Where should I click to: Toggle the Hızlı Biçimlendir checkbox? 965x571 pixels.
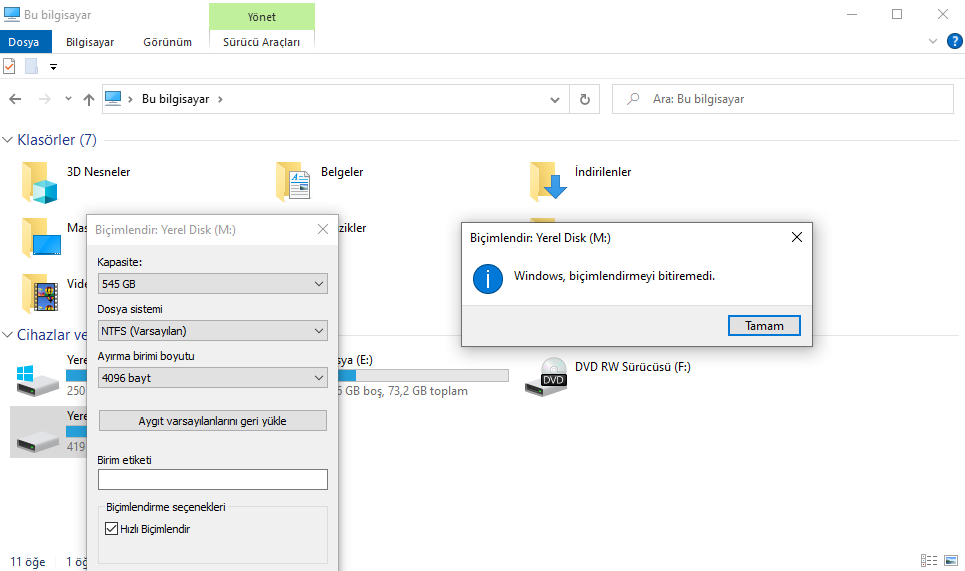[111, 529]
